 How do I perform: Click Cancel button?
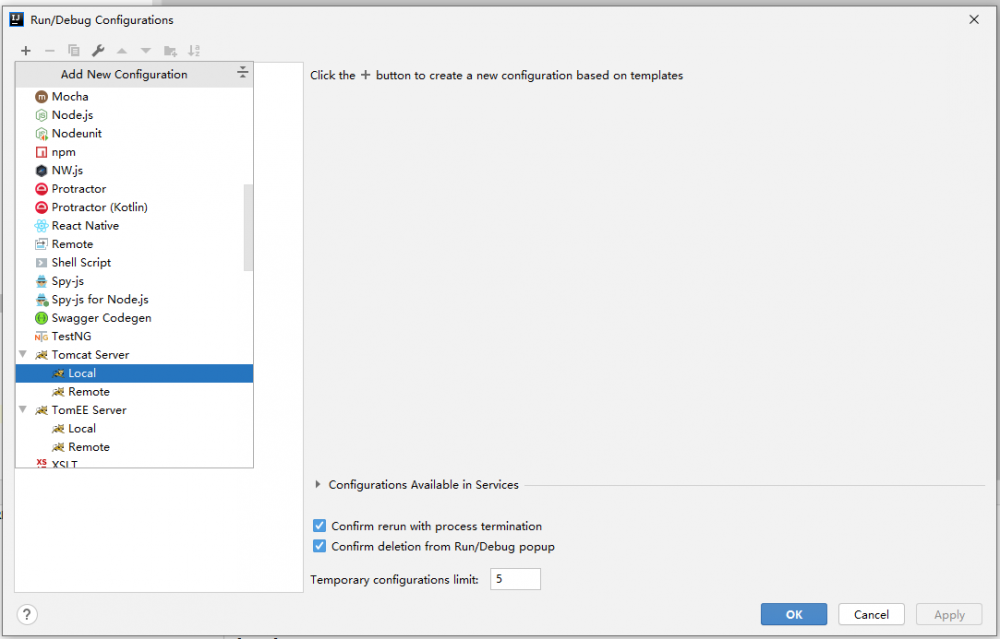(x=871, y=615)
